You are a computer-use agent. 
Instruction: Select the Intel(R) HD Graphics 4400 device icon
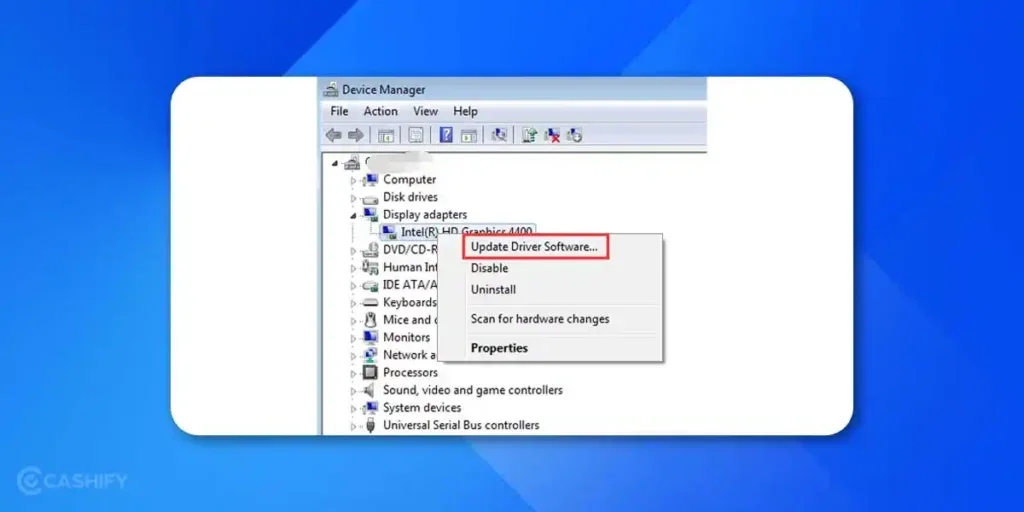[389, 232]
